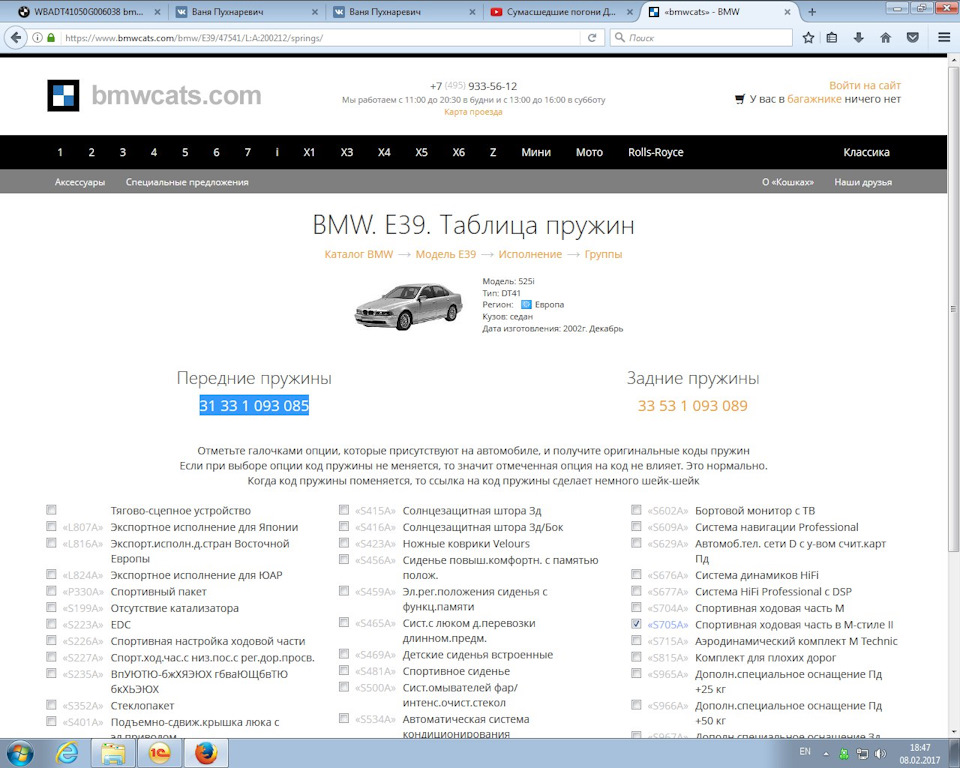Check S415A Солнцезащитная штора Зд
The height and width of the screenshot is (768, 960).
(344, 510)
